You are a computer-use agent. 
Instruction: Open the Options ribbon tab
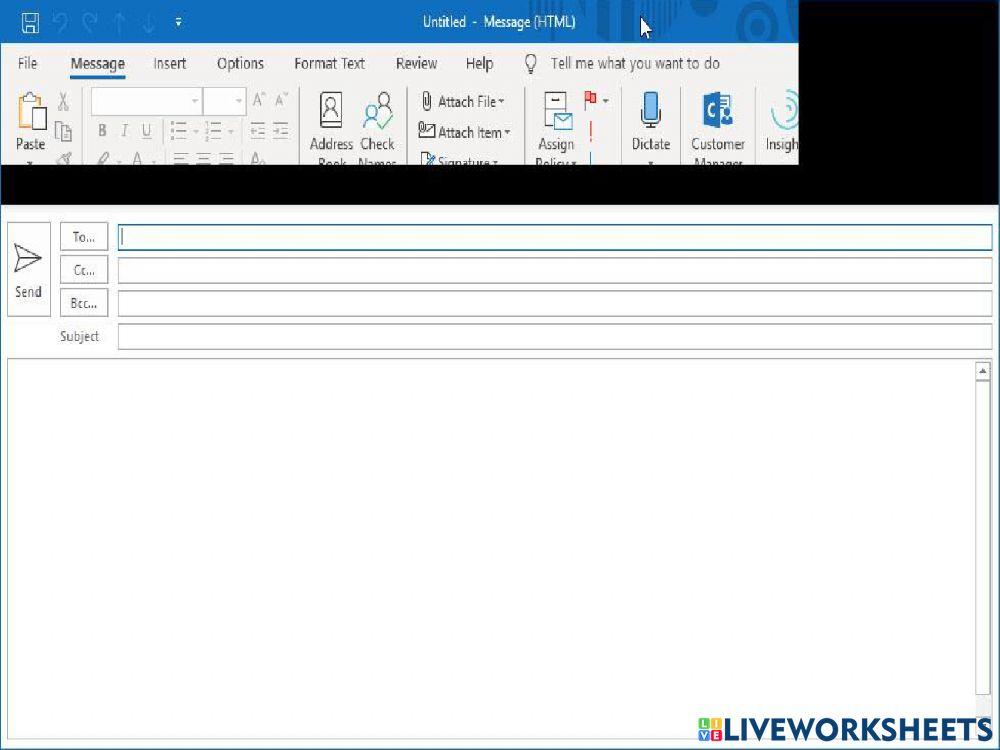[x=240, y=63]
